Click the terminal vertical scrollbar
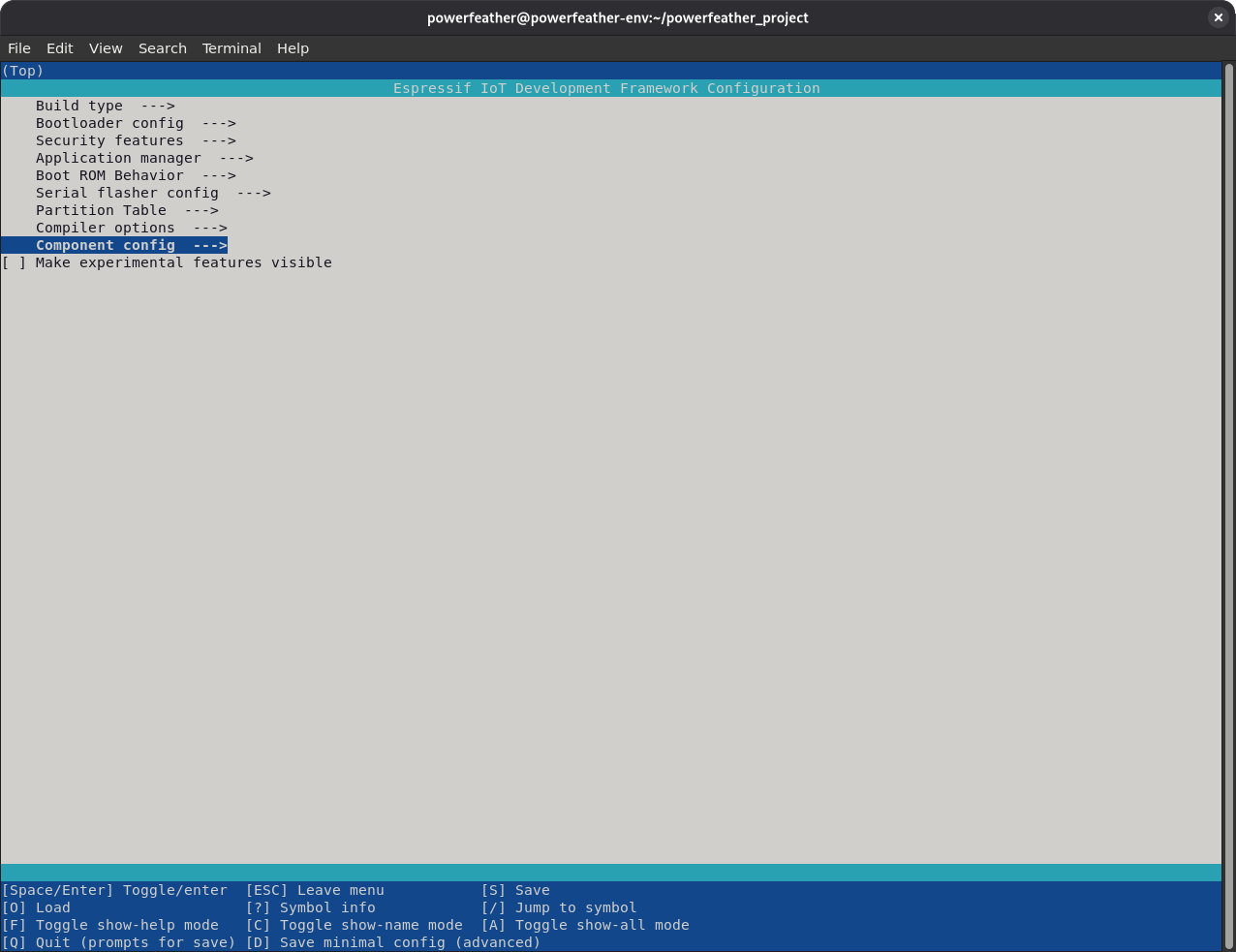 [1228, 504]
